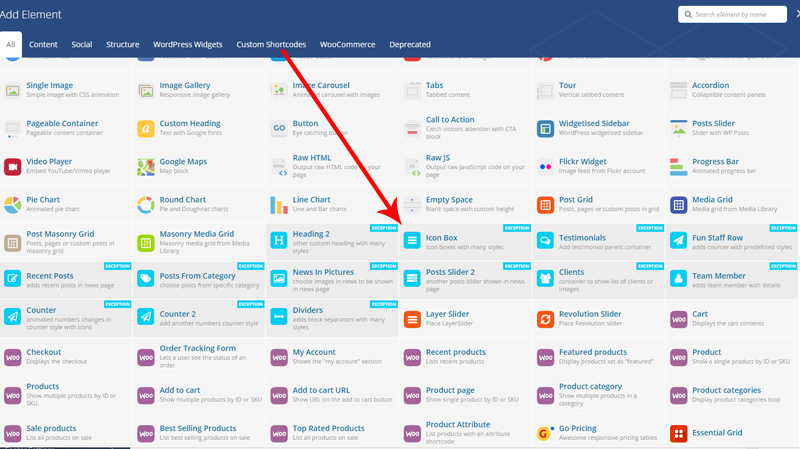
Task: Choose the Layer Slider icon
Action: point(412,319)
